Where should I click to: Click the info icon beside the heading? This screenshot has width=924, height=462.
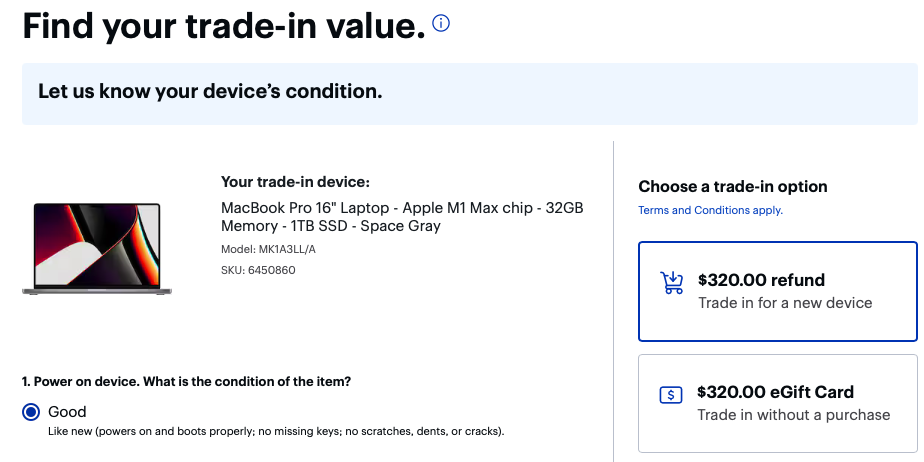click(440, 23)
